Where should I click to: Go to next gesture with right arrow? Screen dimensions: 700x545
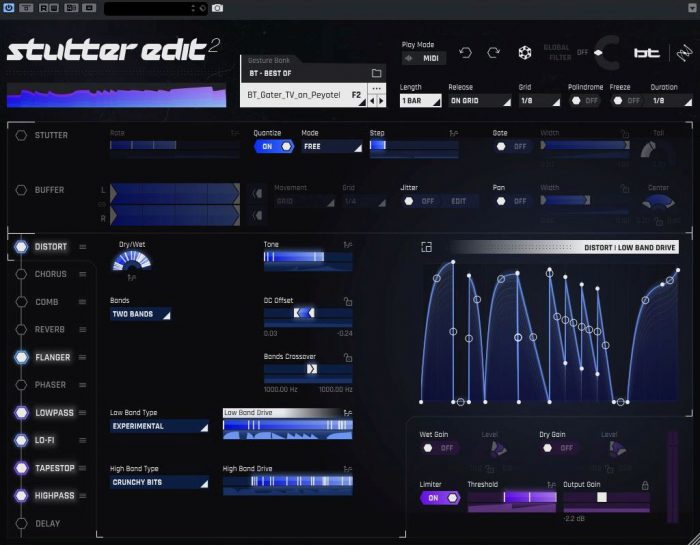tap(381, 101)
